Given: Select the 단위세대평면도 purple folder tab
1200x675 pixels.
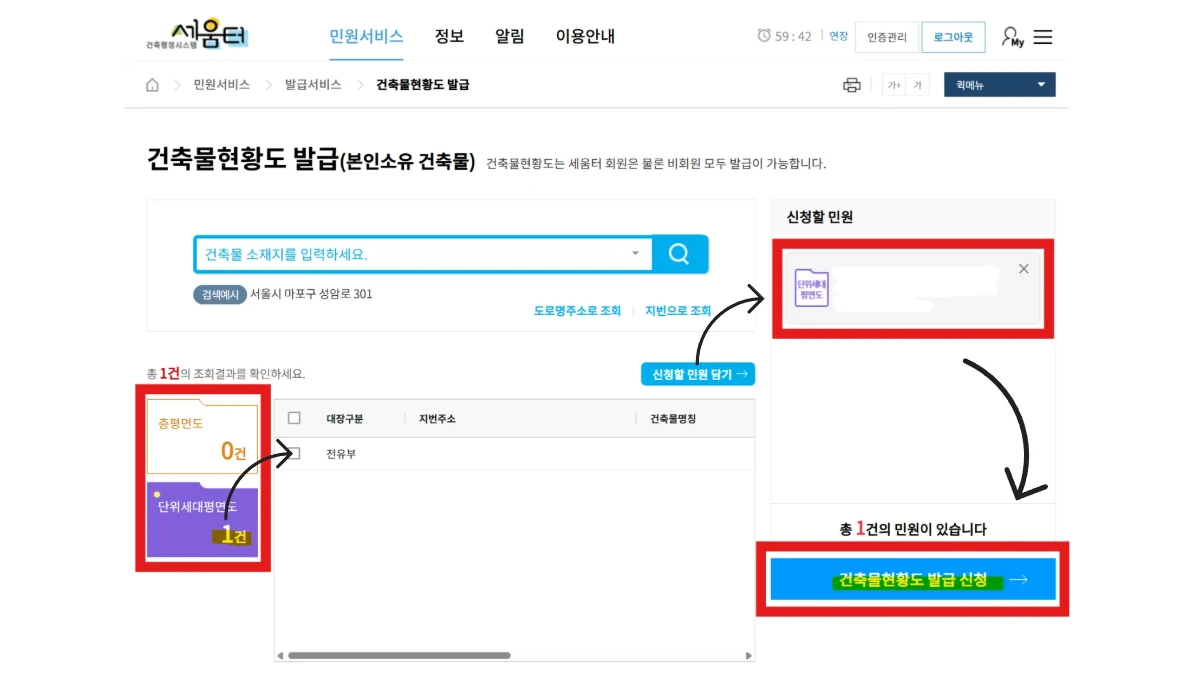Looking at the screenshot, I should (x=203, y=522).
